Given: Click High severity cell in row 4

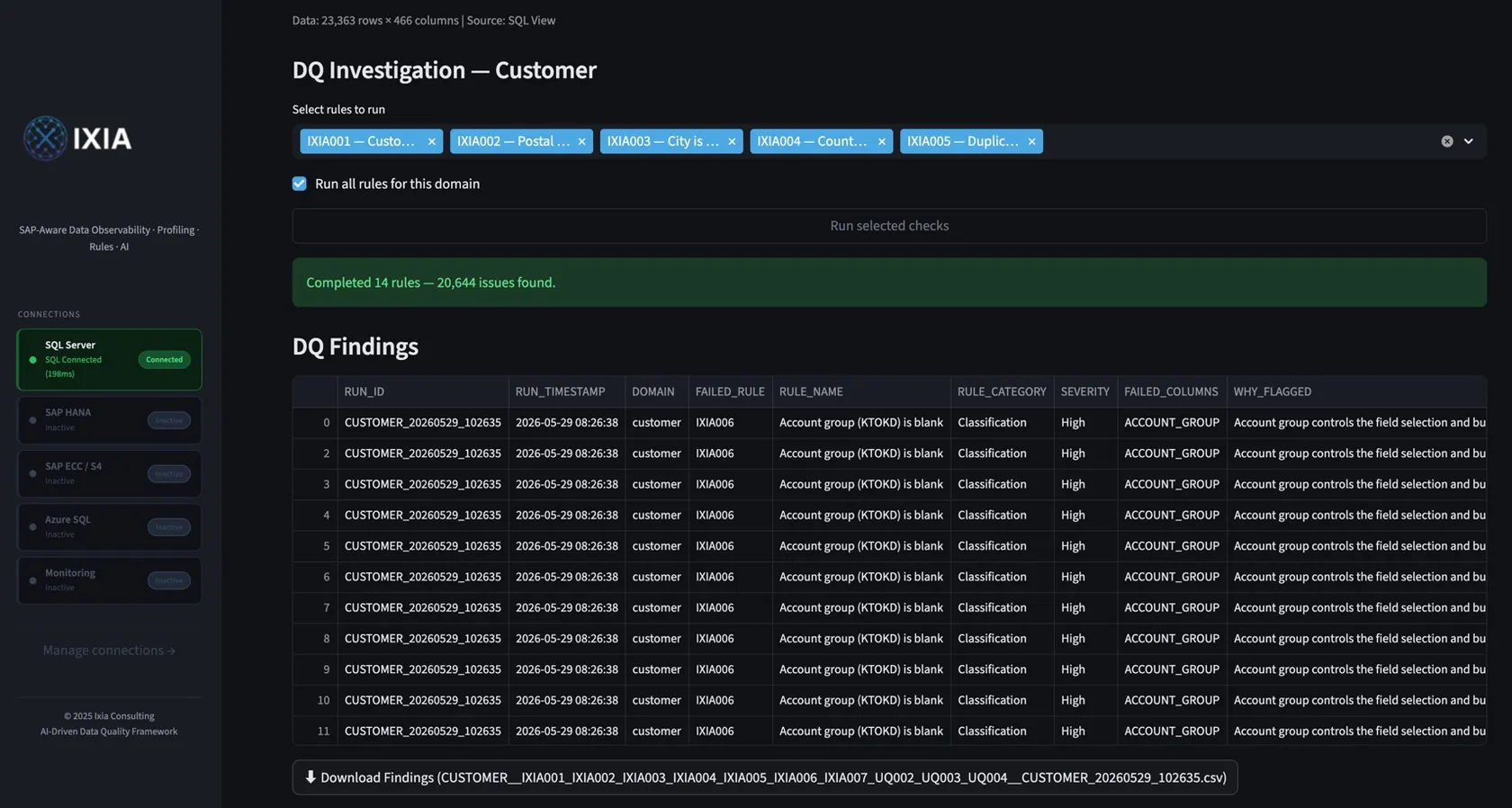Looking at the screenshot, I should coord(1085,515).
